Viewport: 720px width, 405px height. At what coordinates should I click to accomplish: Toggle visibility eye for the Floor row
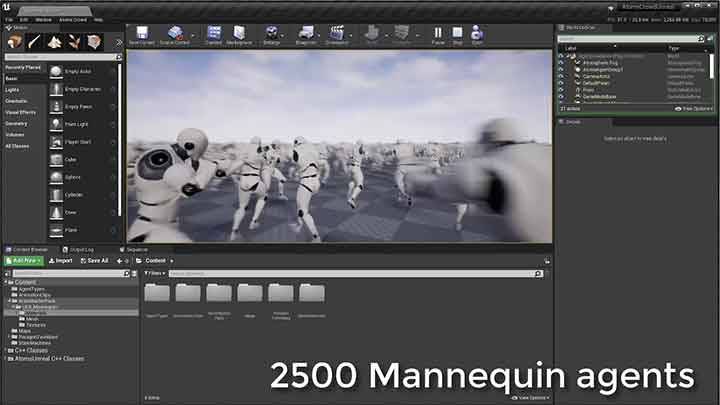click(561, 90)
